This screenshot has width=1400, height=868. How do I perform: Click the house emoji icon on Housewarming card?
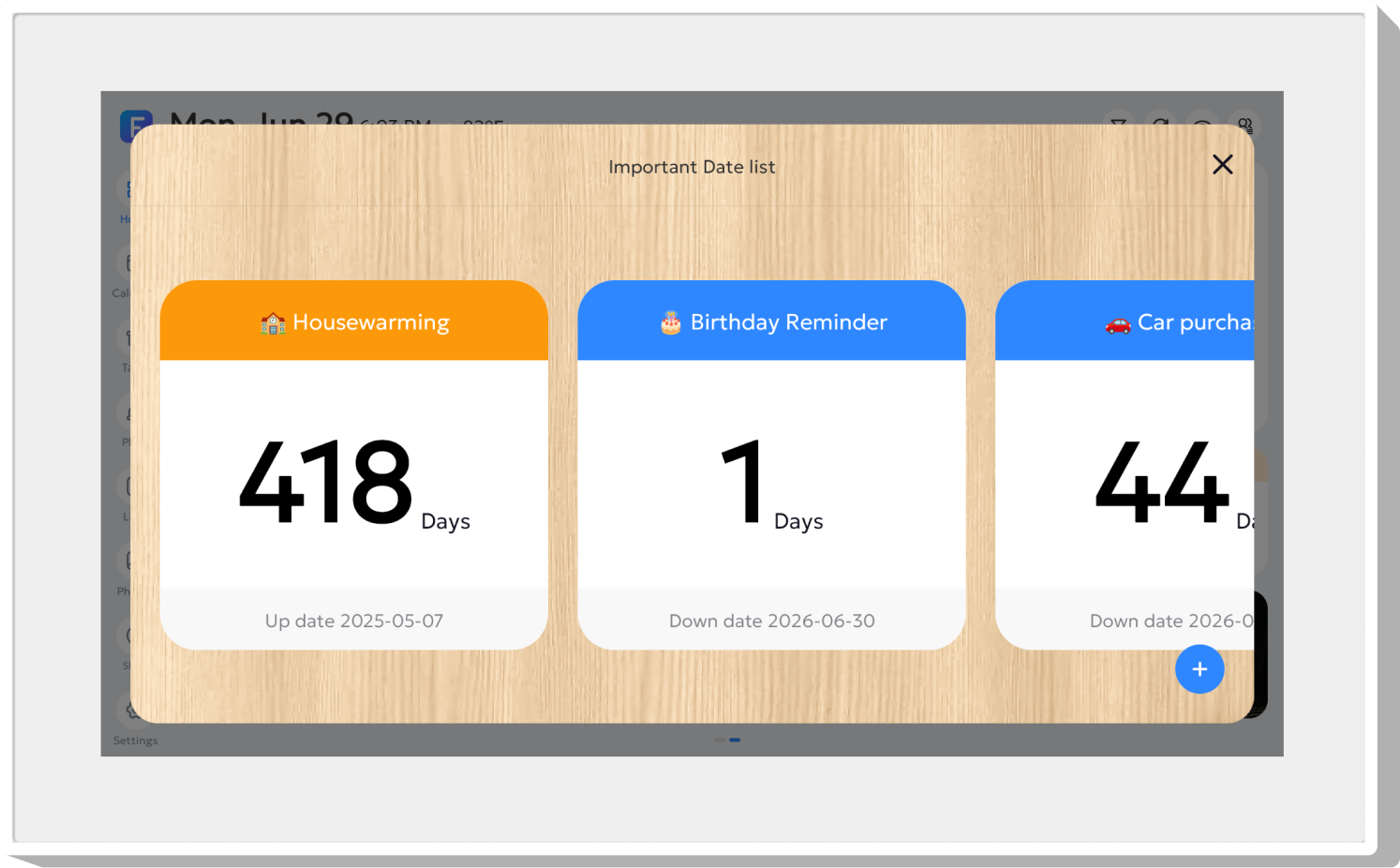273,323
